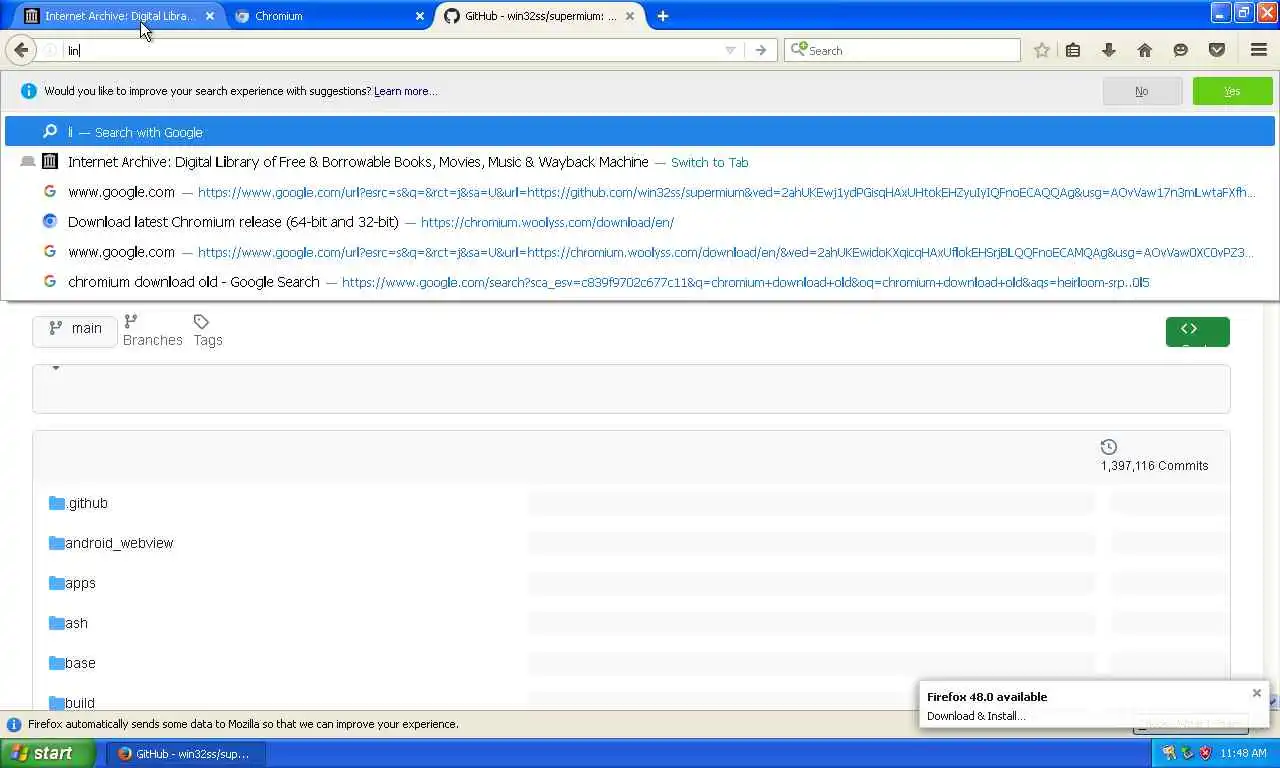
Task: Click info icon in search suggestions bar
Action: pos(28,91)
